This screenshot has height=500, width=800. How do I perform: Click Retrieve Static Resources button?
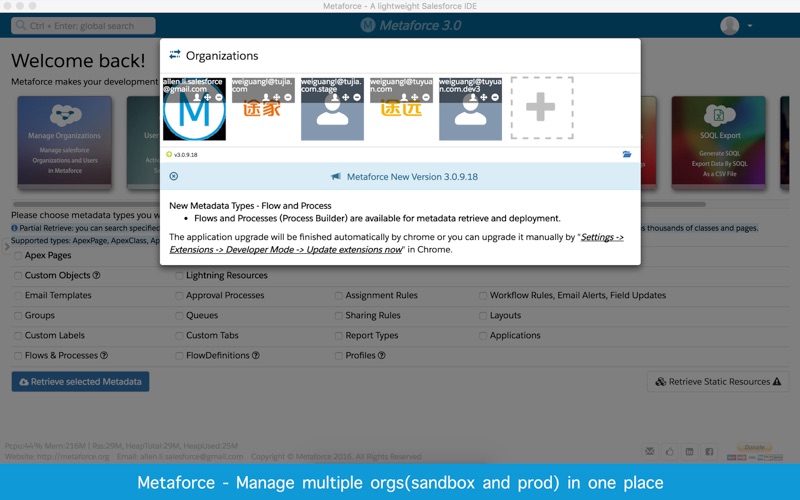coord(718,382)
